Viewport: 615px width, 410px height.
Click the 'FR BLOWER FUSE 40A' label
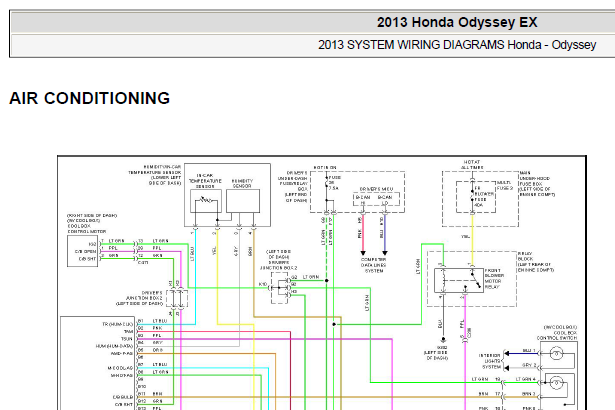click(484, 197)
